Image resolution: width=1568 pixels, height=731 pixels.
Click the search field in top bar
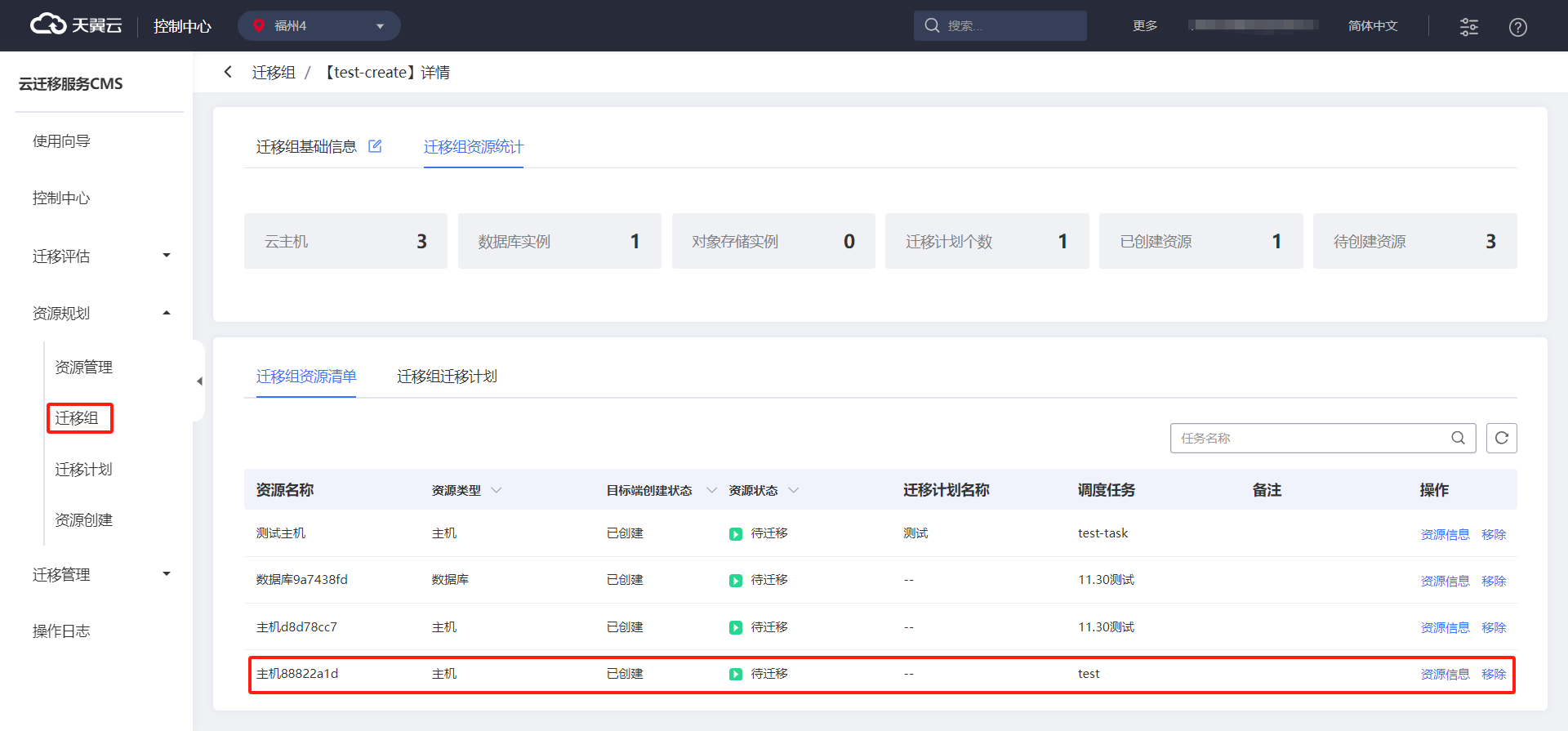1000,25
